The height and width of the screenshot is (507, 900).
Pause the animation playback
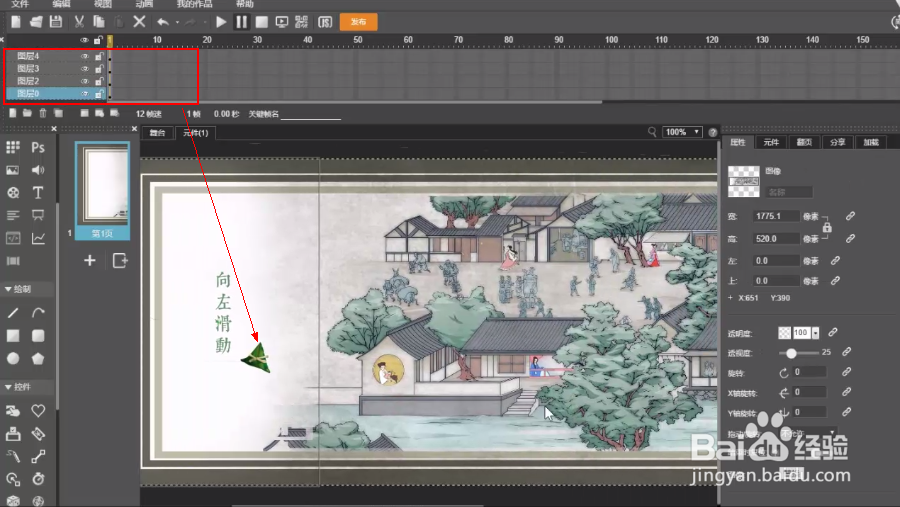(242, 22)
